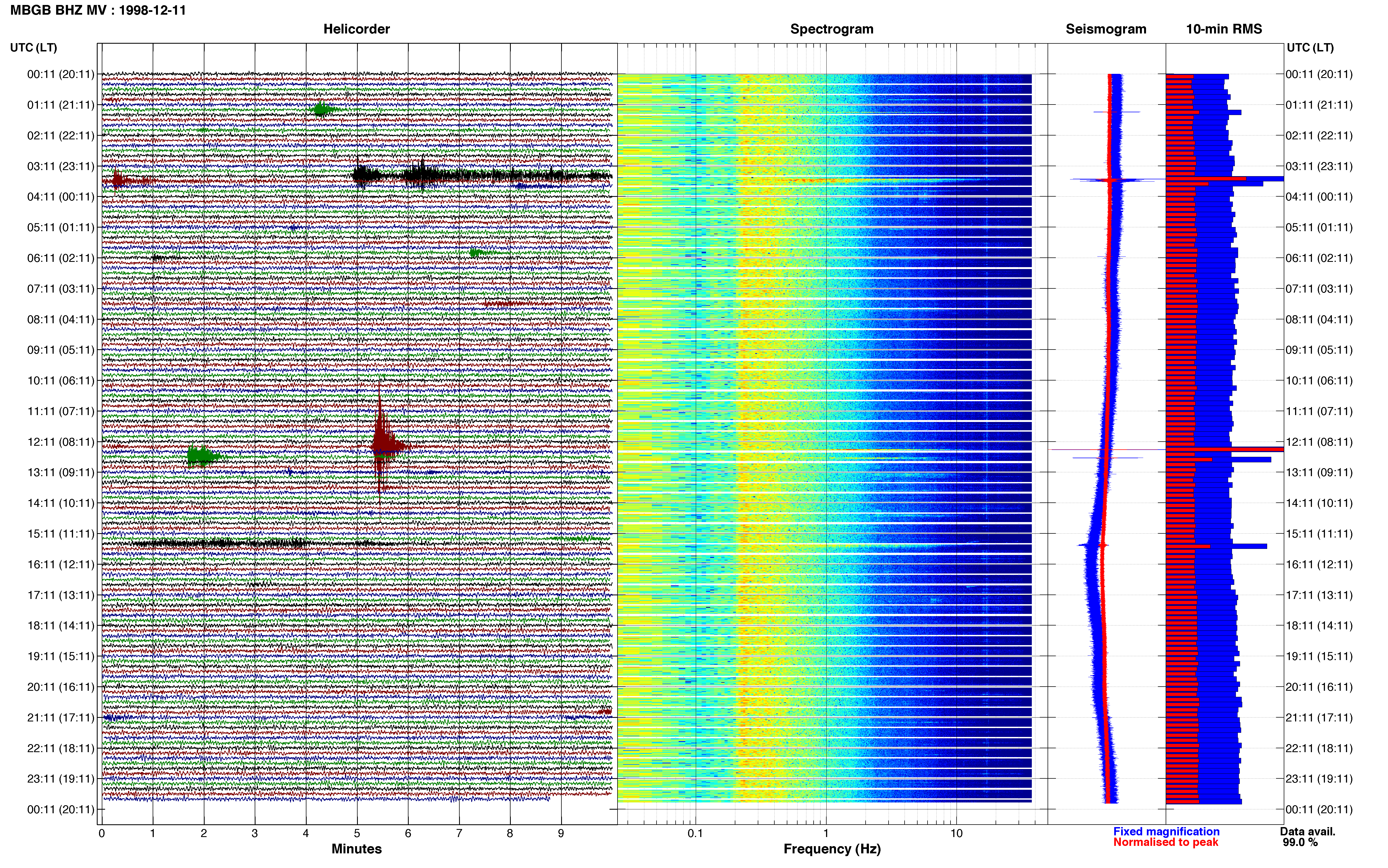This screenshot has height=868, width=1388.
Task: Click the 08:11 (04:11) label on the RMS axis
Action: click(x=1319, y=320)
